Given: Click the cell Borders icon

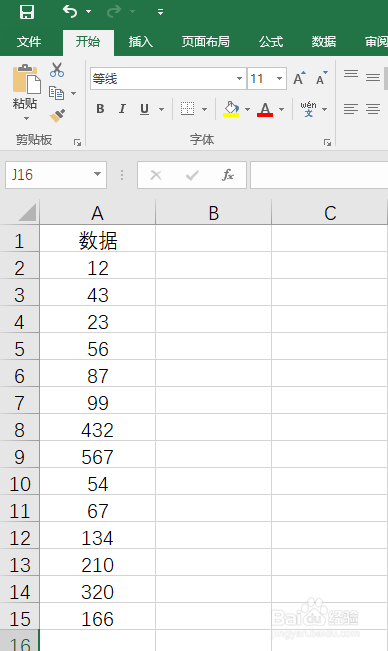Looking at the screenshot, I should [x=188, y=109].
